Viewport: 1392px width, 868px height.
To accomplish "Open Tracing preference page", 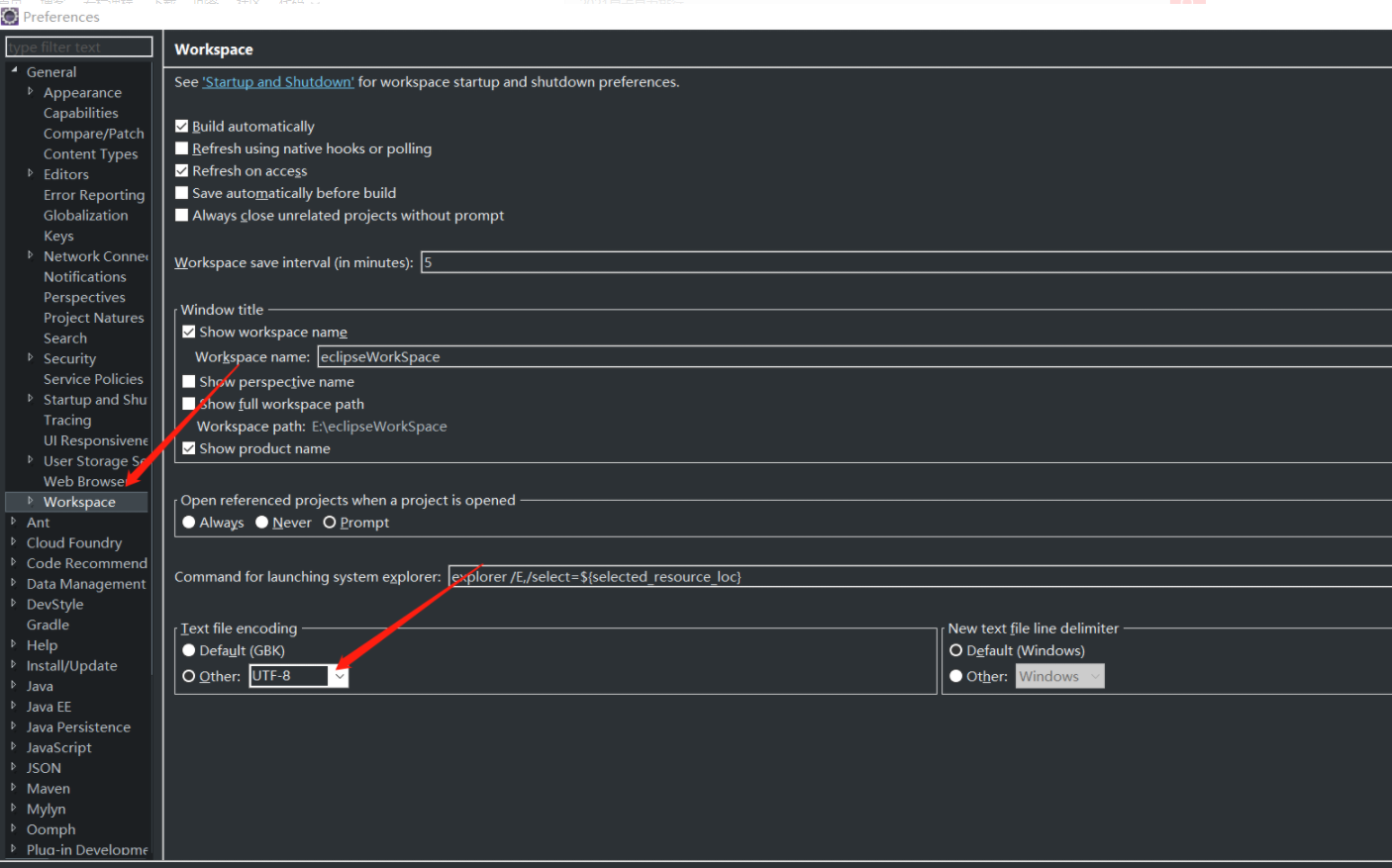I will click(67, 420).
